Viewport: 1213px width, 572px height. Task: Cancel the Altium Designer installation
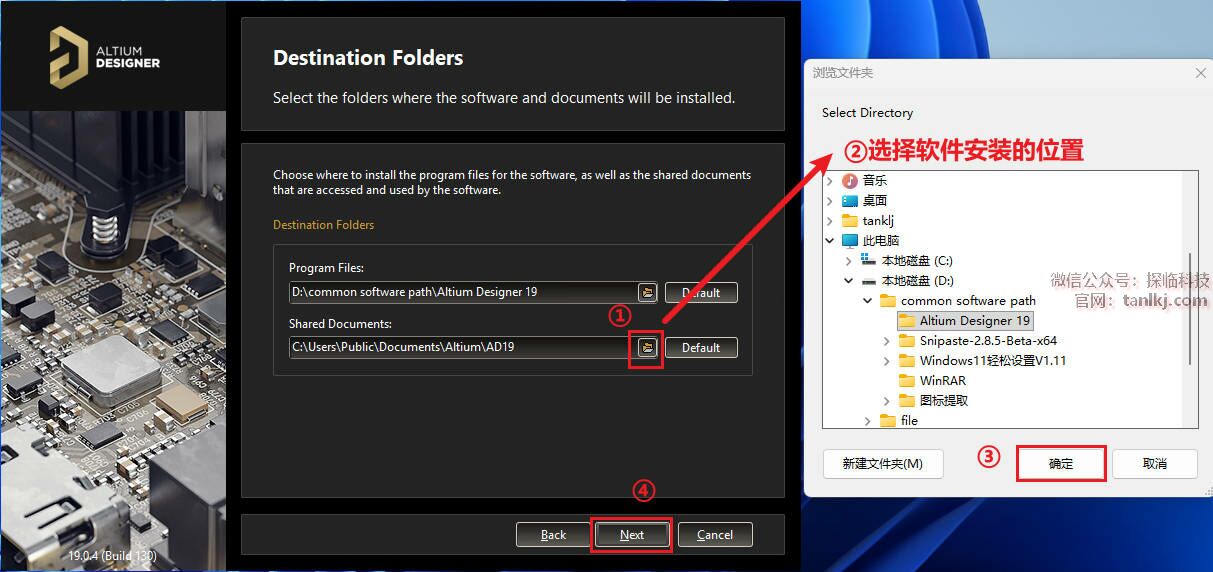click(x=715, y=534)
